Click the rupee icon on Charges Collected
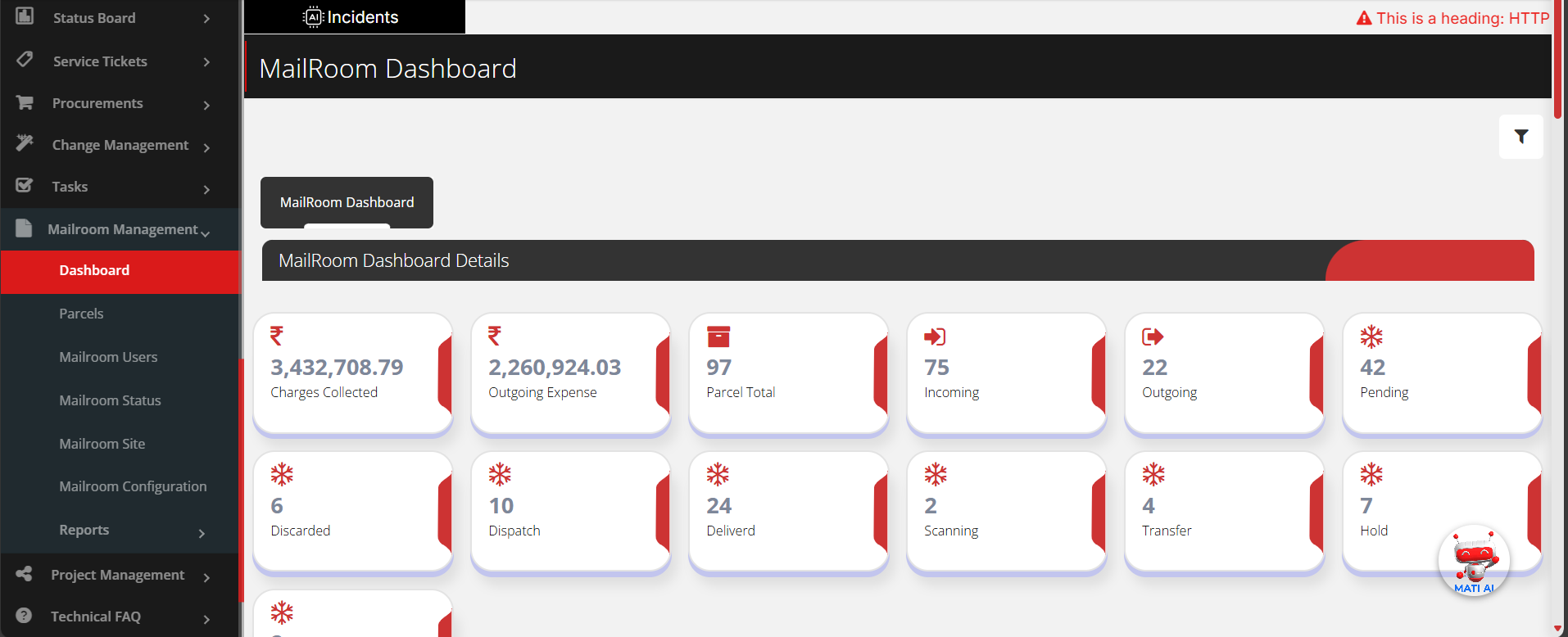This screenshot has height=637, width=1568. tap(277, 336)
